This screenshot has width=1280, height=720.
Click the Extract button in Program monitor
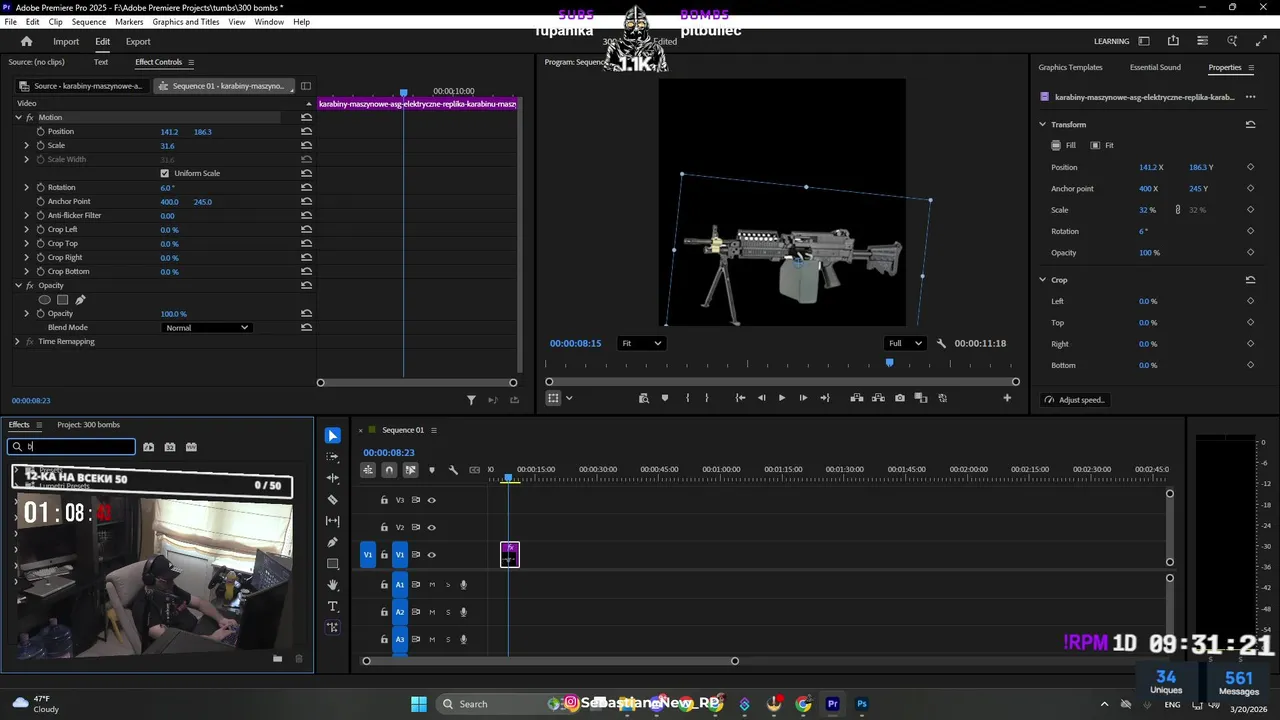click(878, 398)
